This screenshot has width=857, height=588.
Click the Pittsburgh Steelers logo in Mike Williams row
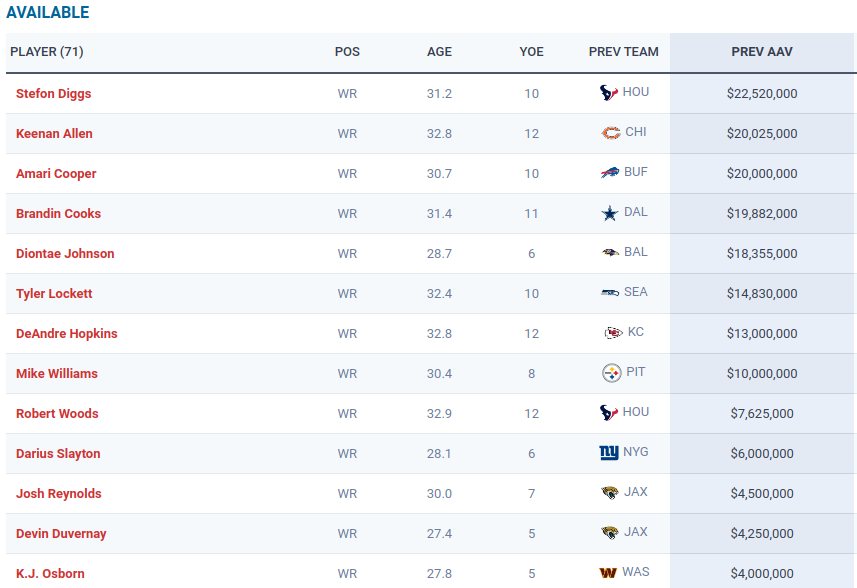coord(612,373)
